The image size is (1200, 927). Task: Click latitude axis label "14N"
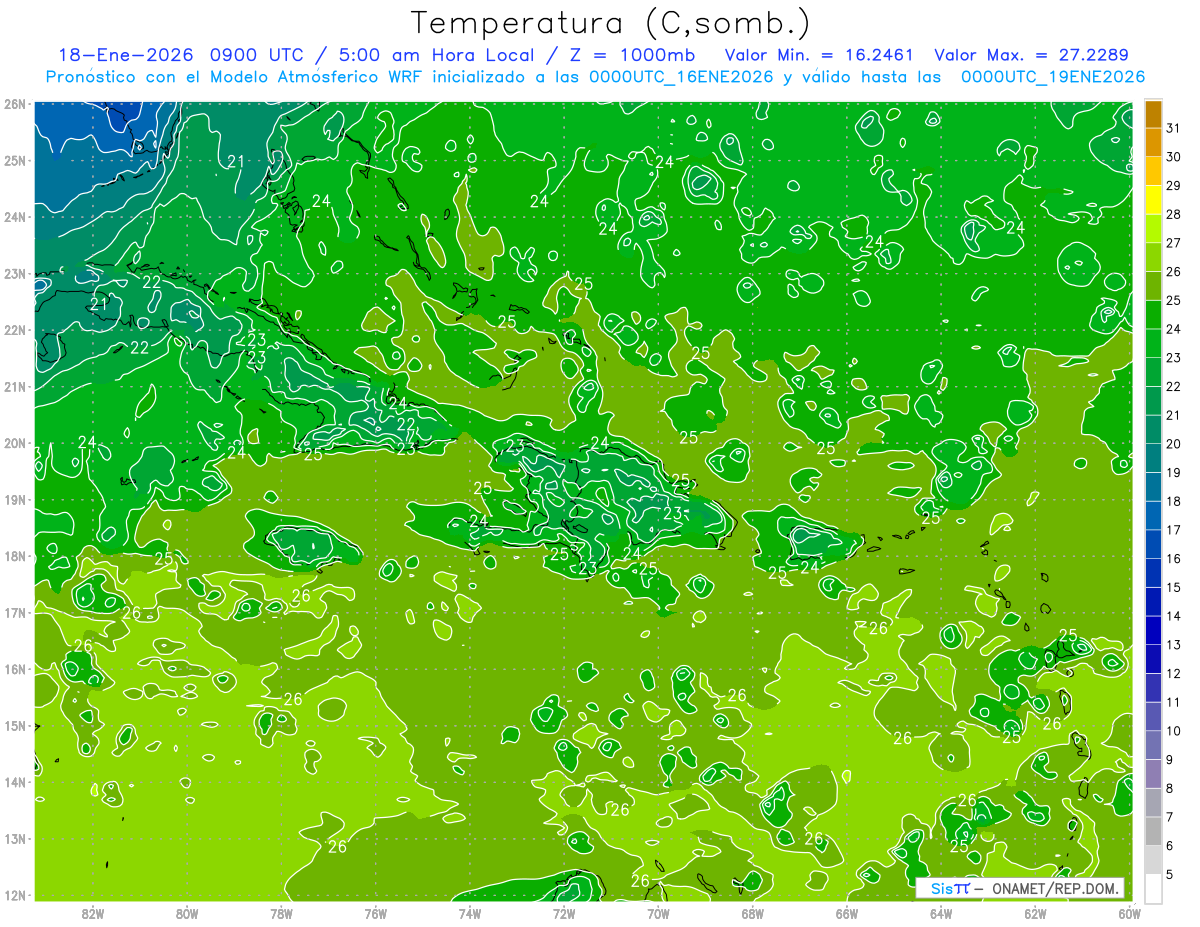point(15,783)
